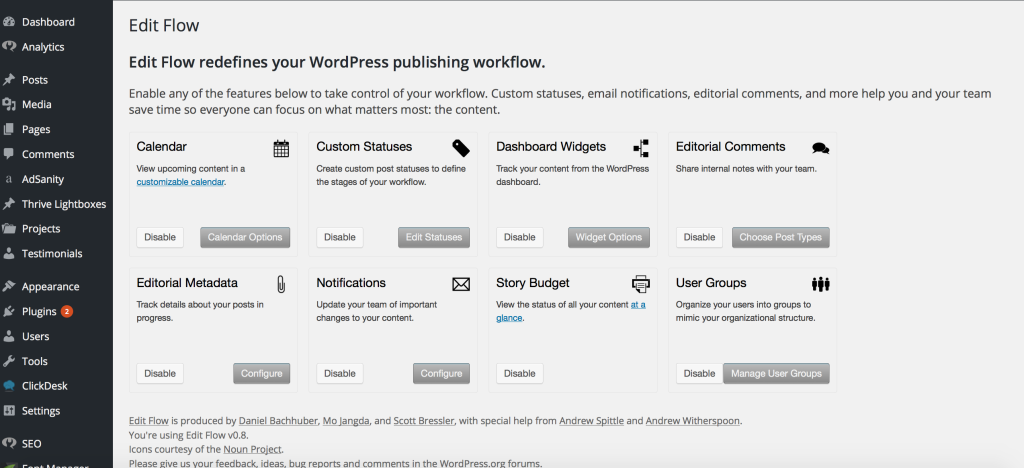Screen dimensions: 1024x468
Task: Follow the customizable calendar link
Action: pyautogui.click(x=181, y=182)
